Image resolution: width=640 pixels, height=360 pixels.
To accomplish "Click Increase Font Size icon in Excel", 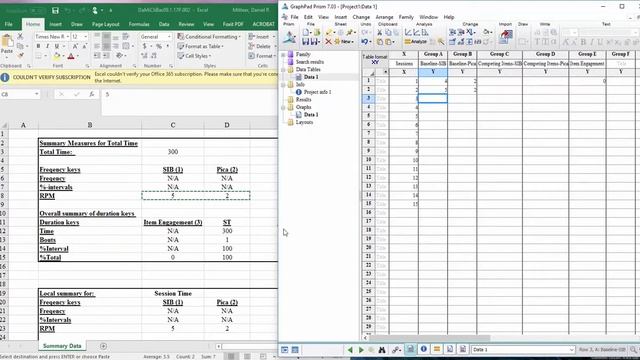I will point(76,47).
